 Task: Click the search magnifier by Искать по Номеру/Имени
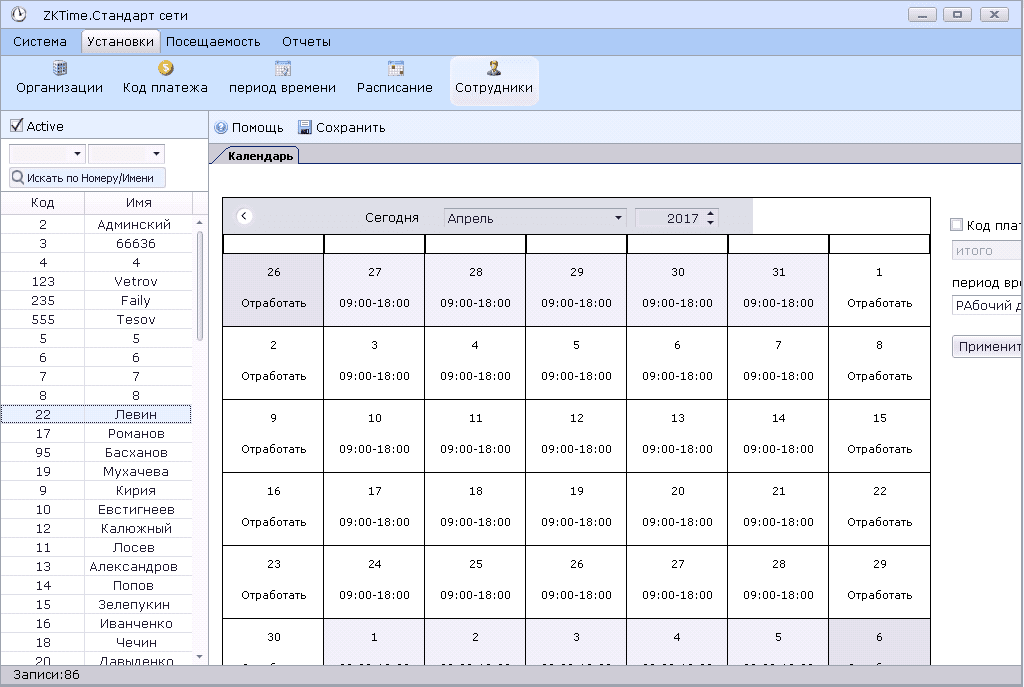[18, 178]
